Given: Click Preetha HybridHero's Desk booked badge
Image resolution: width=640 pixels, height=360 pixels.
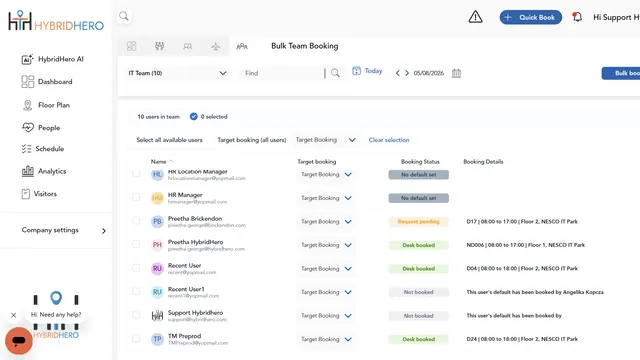Looking at the screenshot, I should (418, 245).
